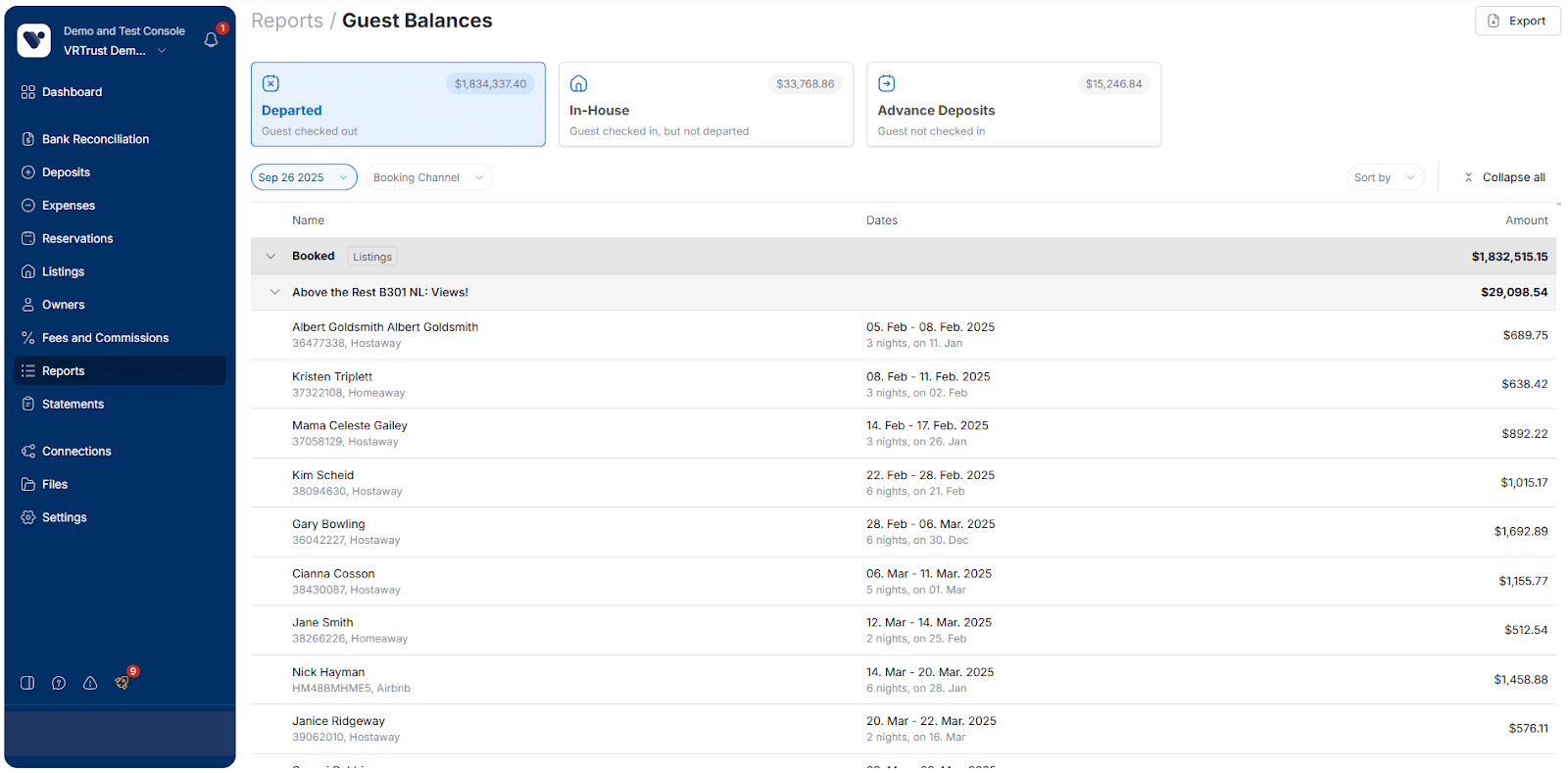Collapse Above the Rest B301 listing

coord(274,292)
